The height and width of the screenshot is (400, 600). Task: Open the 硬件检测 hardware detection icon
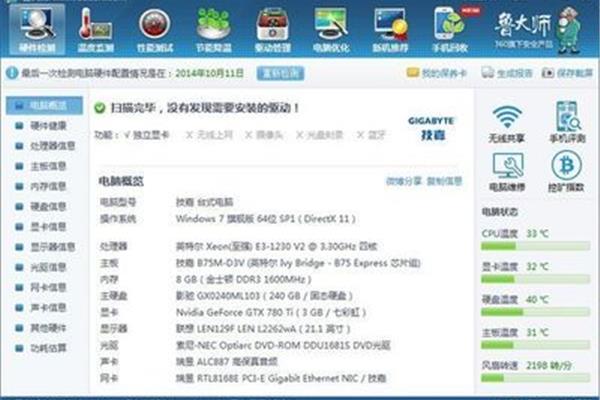37,29
